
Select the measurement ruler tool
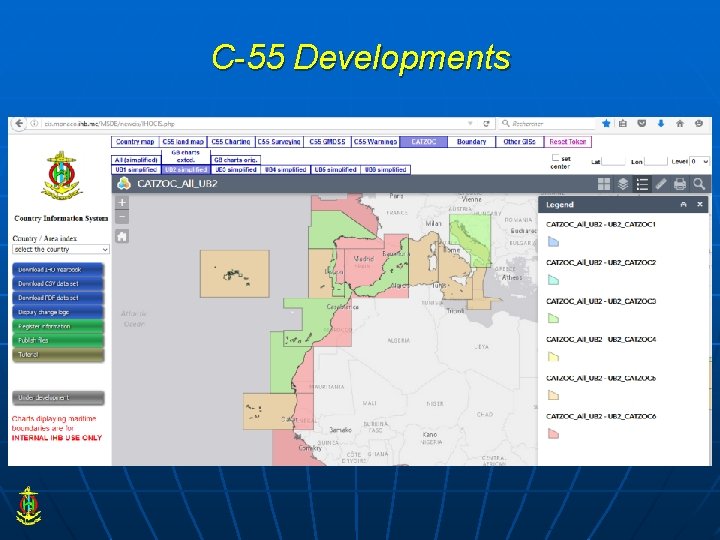(x=661, y=184)
